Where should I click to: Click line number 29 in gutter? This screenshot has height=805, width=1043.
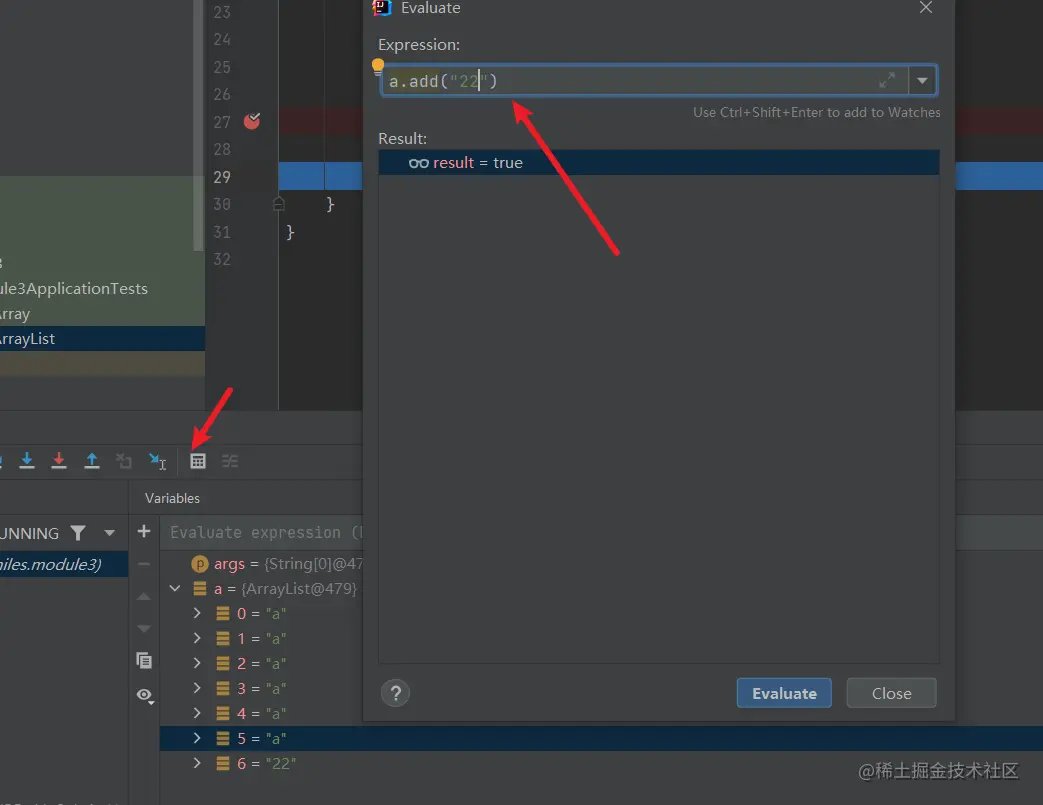click(x=222, y=177)
